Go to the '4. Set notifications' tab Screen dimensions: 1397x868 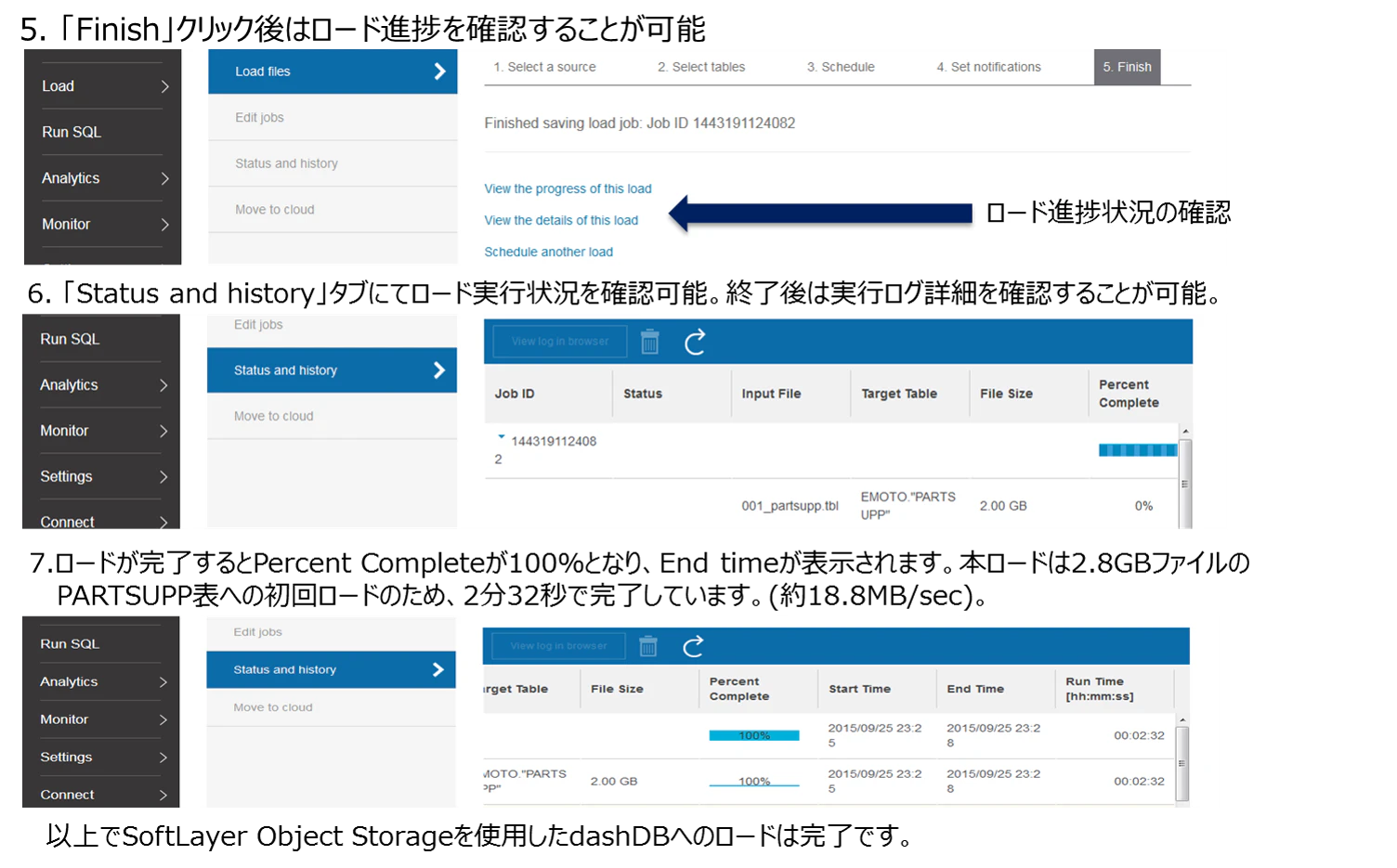click(988, 67)
